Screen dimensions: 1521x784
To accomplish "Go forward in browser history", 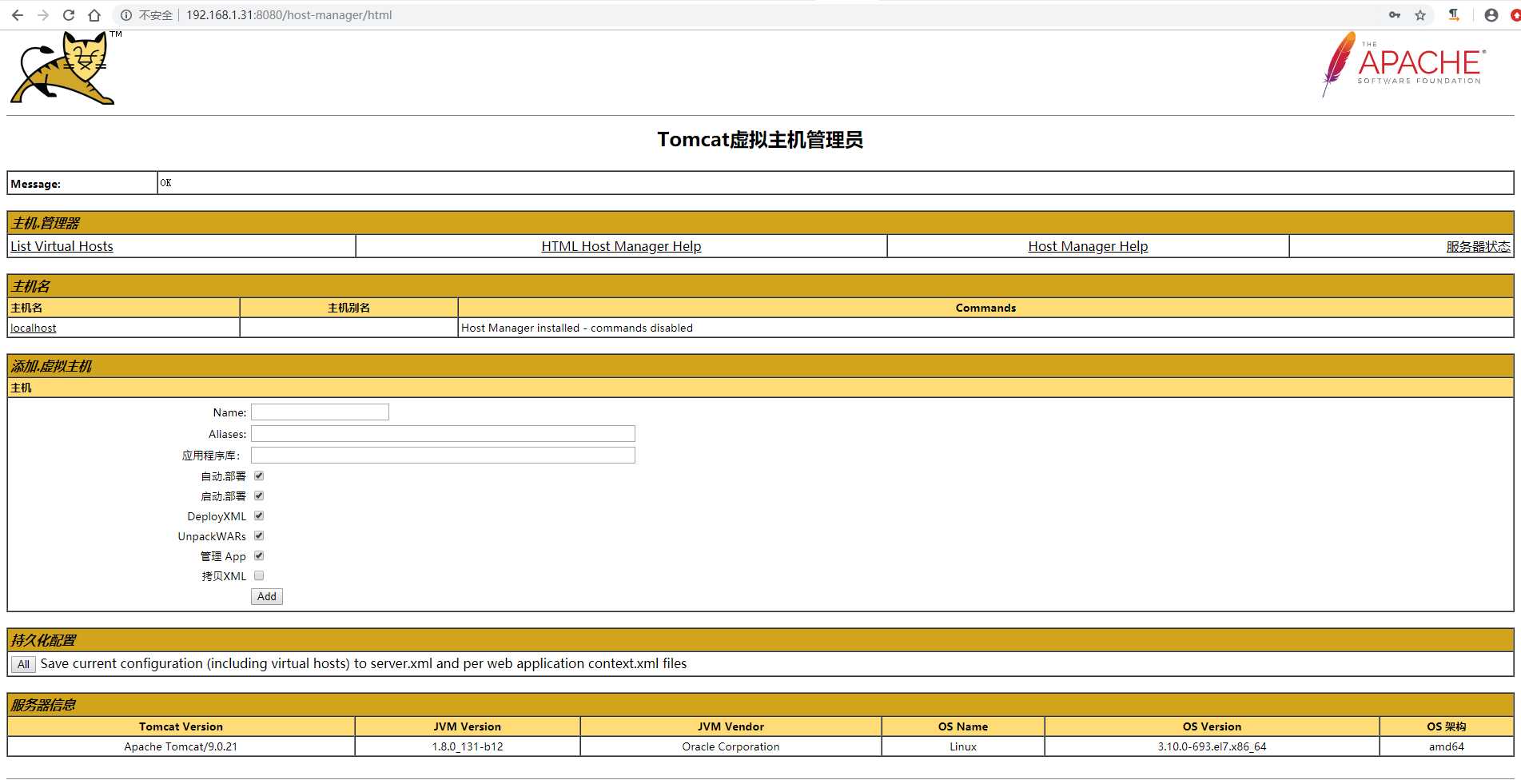I will click(x=43, y=15).
